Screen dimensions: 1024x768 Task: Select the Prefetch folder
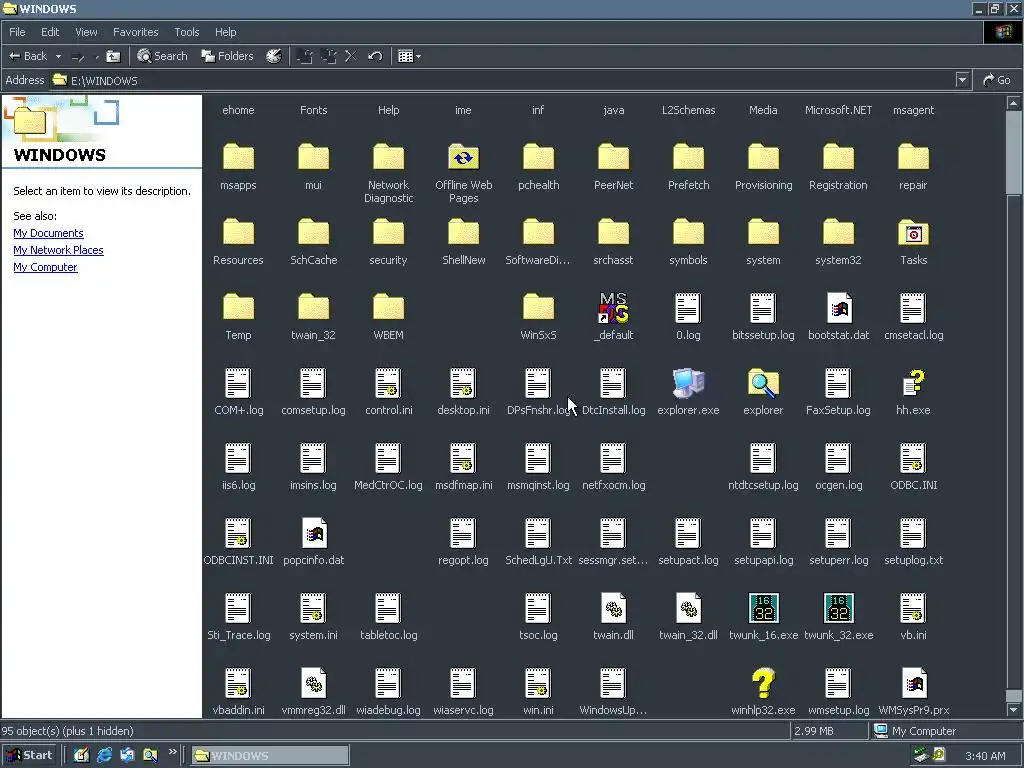[688, 158]
